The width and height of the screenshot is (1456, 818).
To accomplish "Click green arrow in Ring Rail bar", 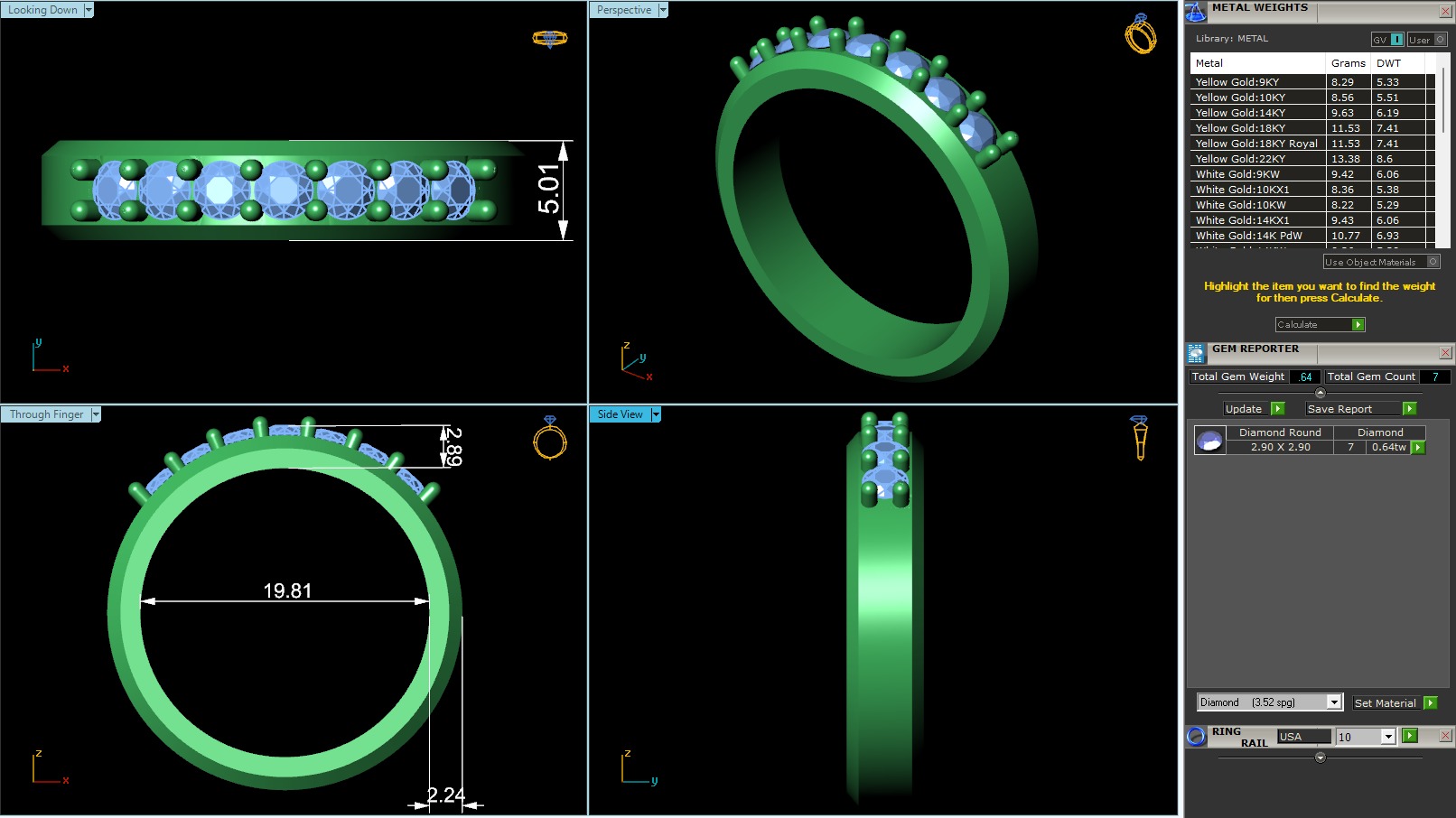I will [x=1409, y=737].
